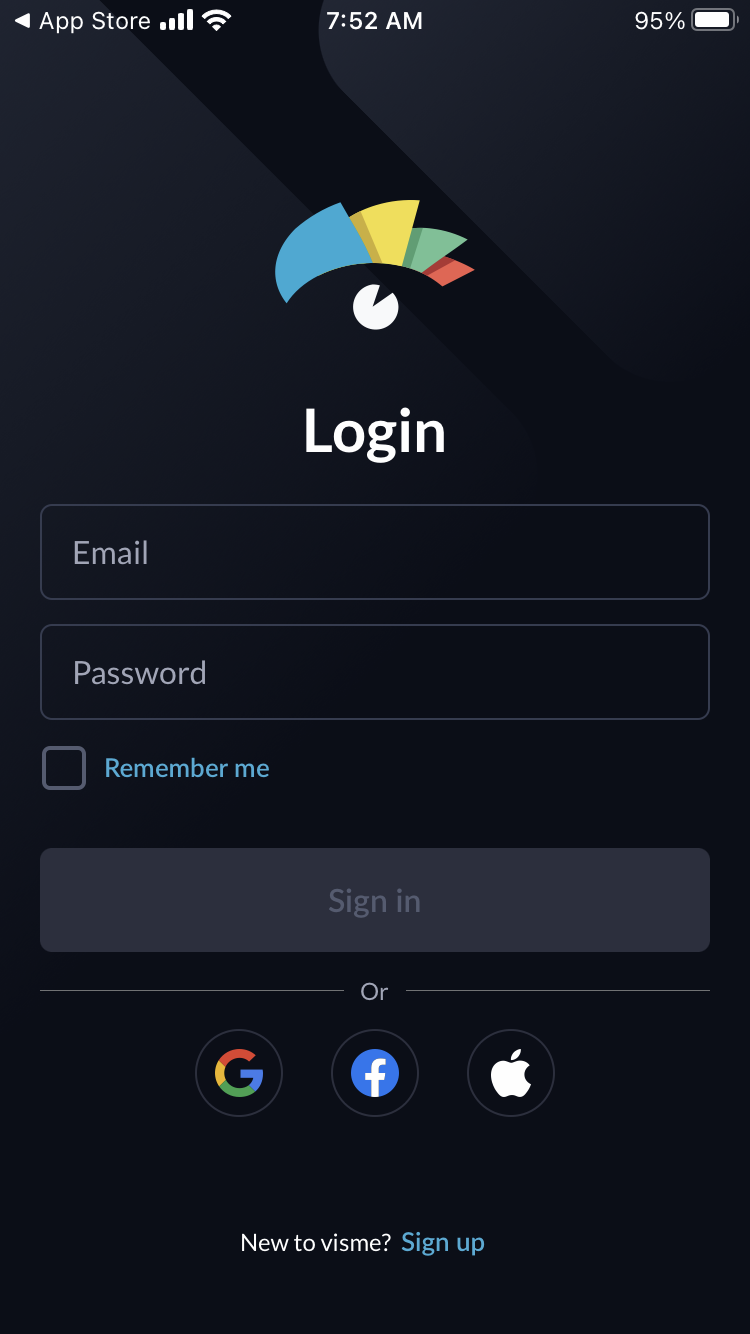This screenshot has height=1334, width=750.
Task: Tap the 7:52 AM clock
Action: tap(375, 20)
